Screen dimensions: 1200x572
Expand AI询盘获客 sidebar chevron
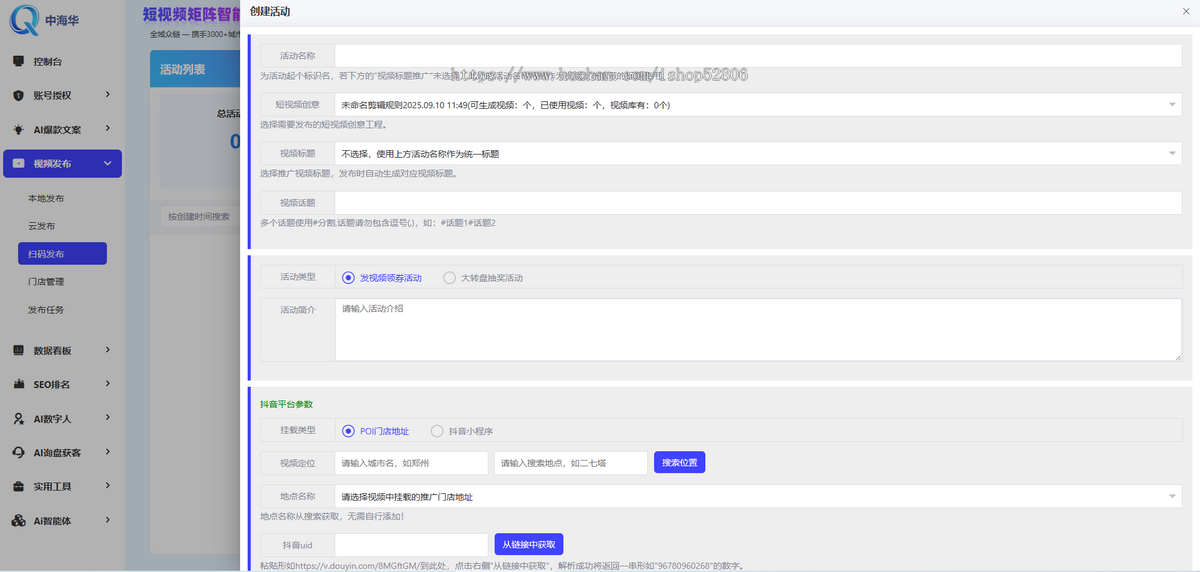(107, 452)
